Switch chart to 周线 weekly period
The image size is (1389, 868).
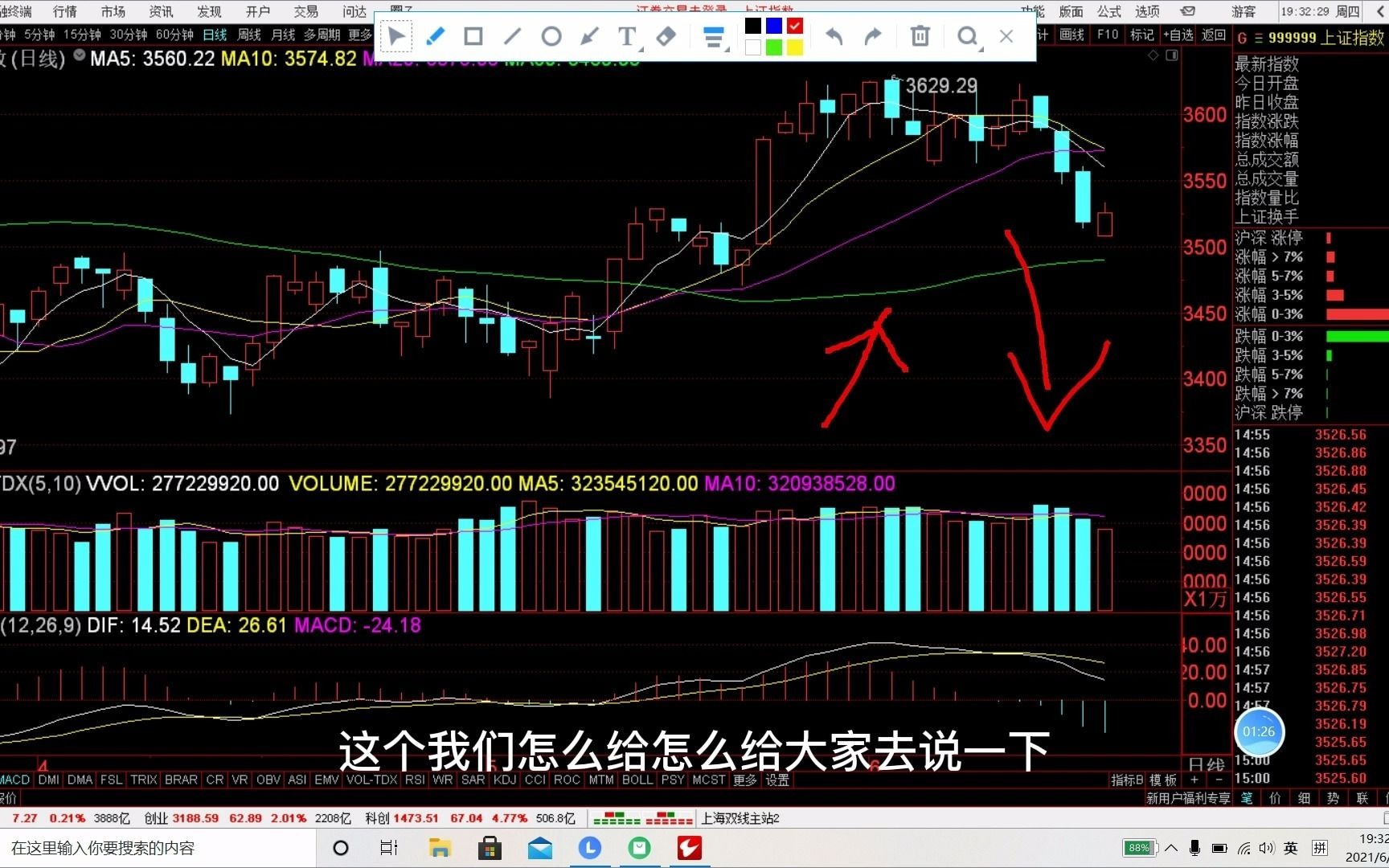(249, 35)
